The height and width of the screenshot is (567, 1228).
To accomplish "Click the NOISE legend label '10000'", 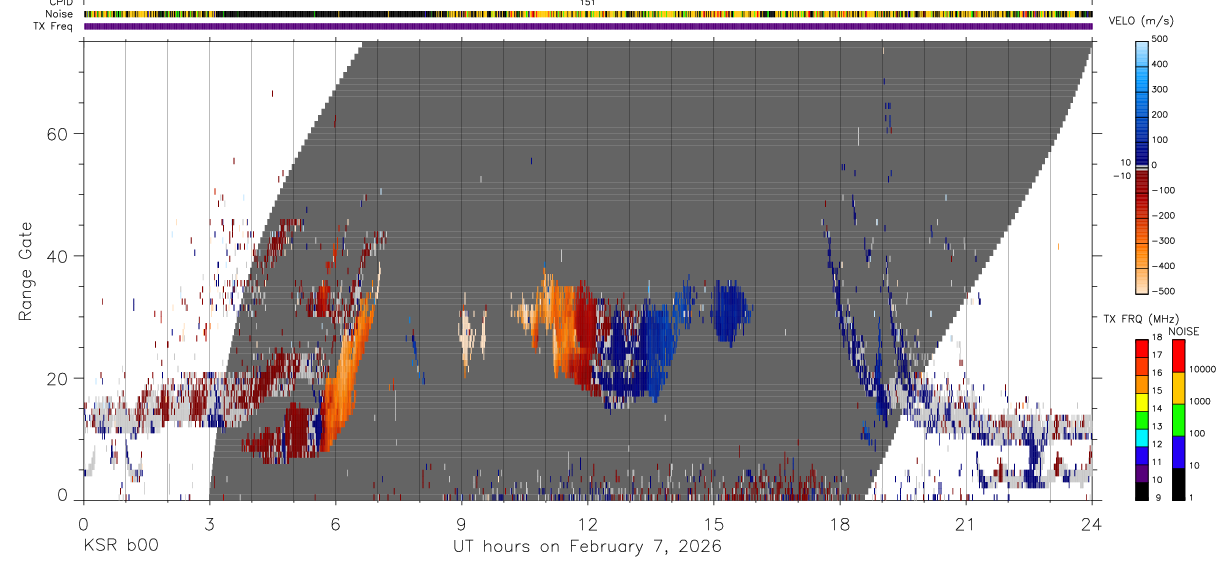I will pos(1200,369).
